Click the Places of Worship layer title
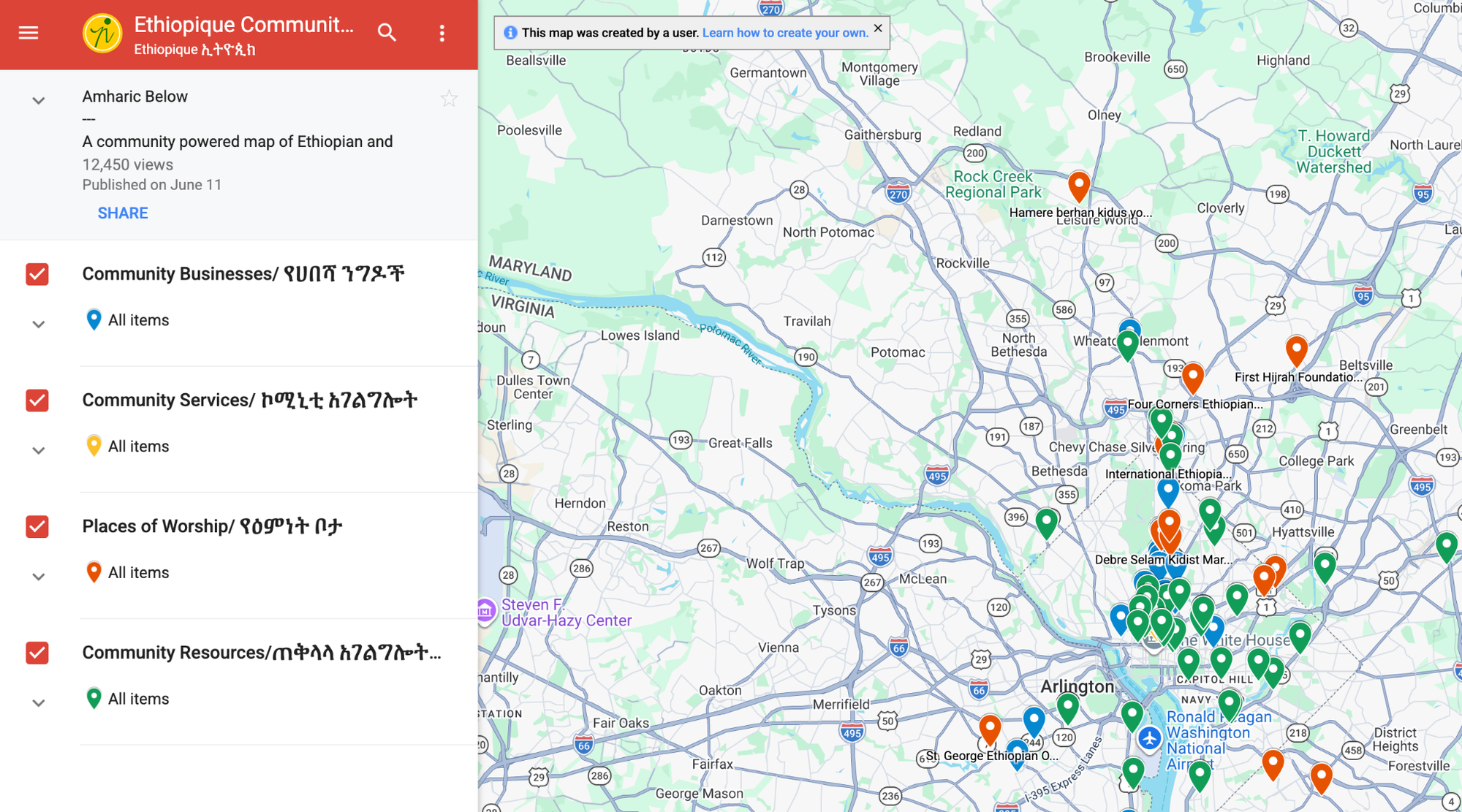Image resolution: width=1462 pixels, height=812 pixels. 213,526
